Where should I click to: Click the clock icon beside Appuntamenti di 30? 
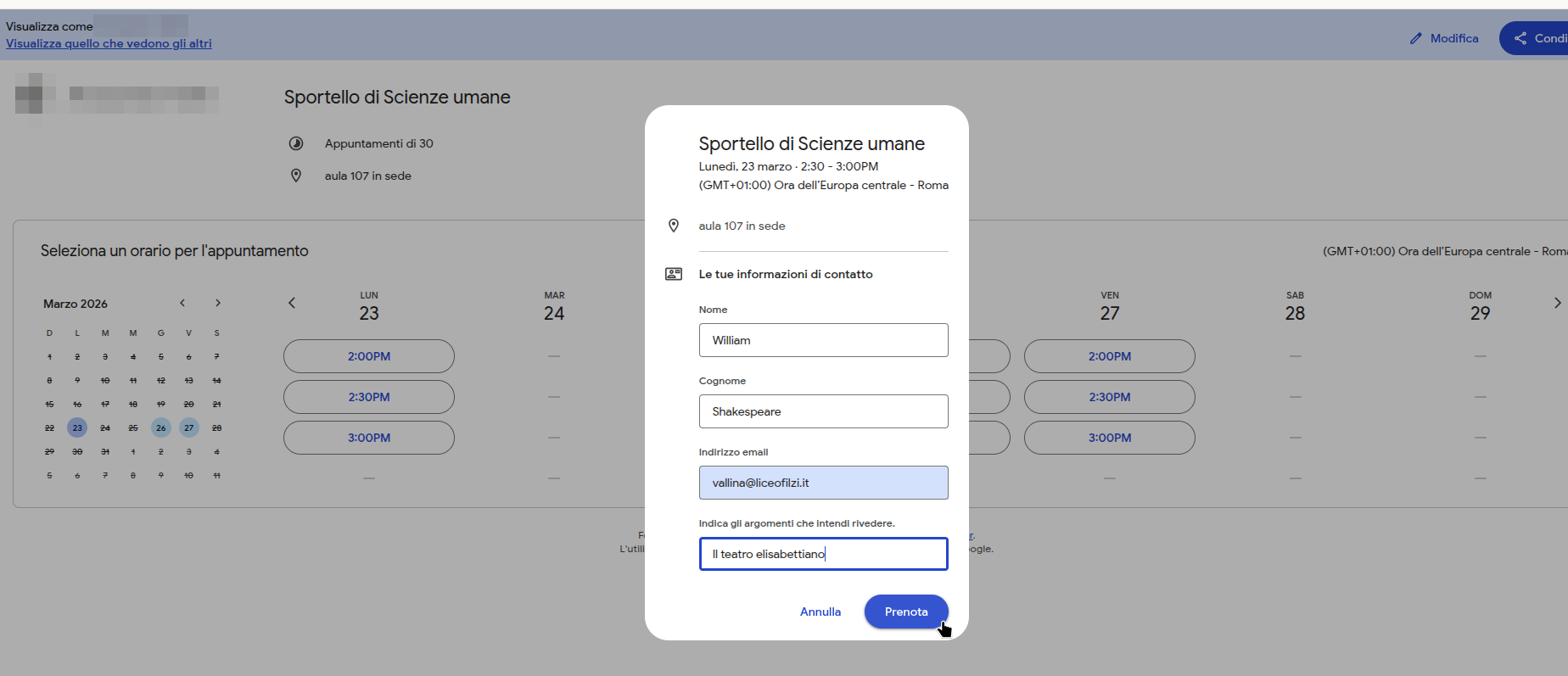click(x=296, y=143)
